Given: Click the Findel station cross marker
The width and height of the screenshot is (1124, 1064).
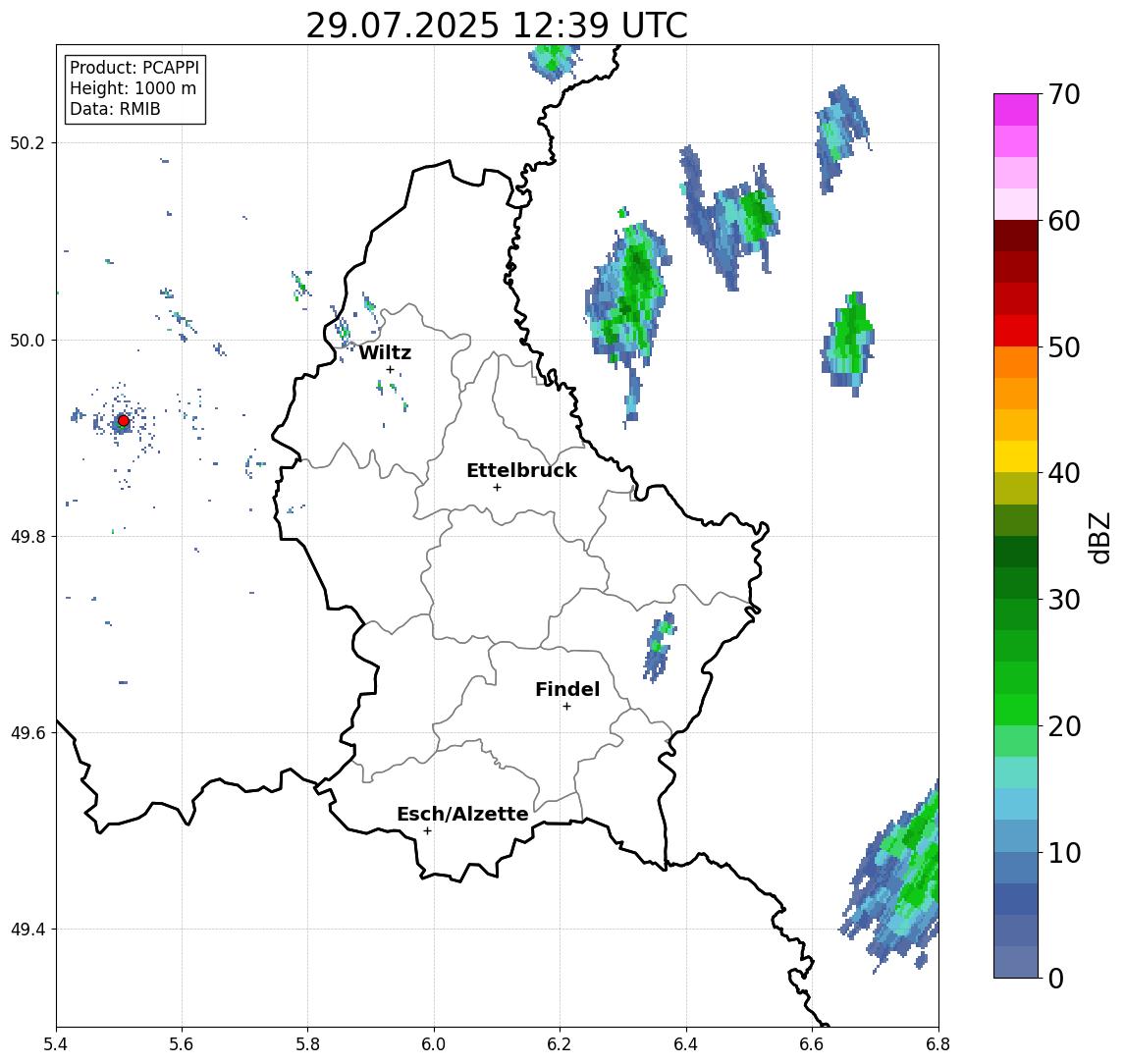Looking at the screenshot, I should pyautogui.click(x=566, y=707).
